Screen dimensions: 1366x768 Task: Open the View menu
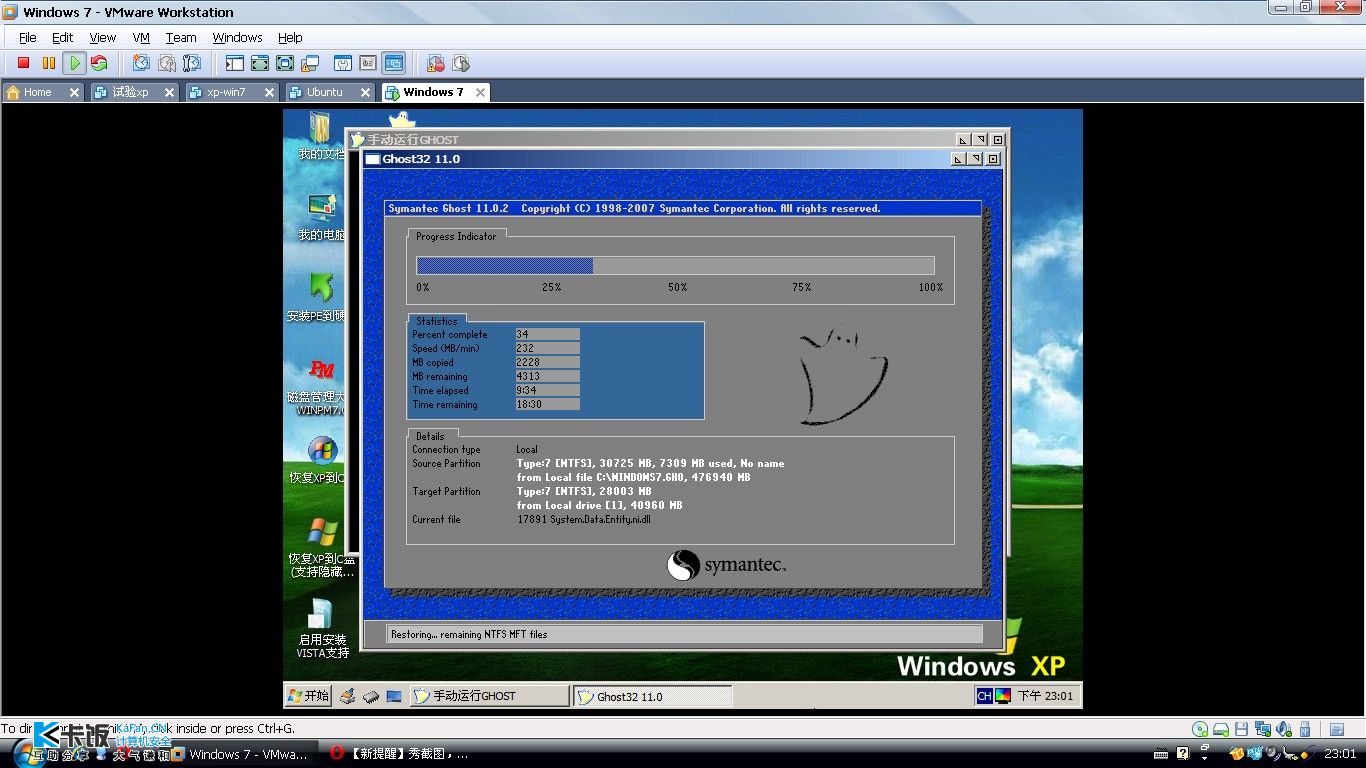tap(102, 37)
